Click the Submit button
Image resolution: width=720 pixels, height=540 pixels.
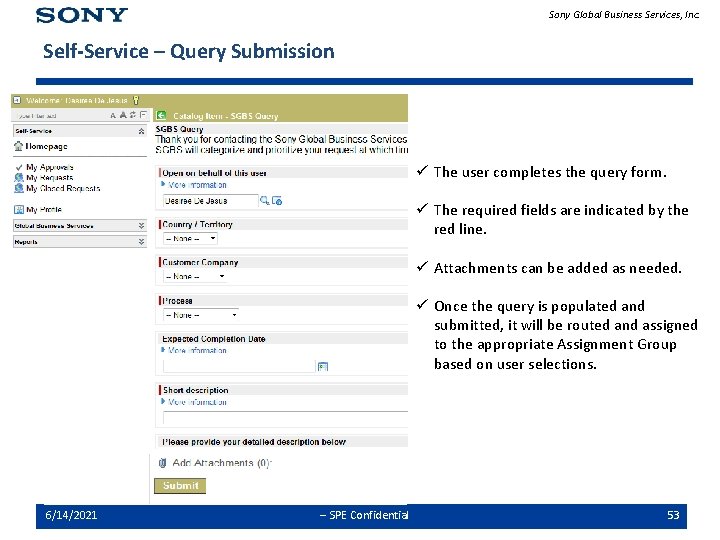point(180,486)
